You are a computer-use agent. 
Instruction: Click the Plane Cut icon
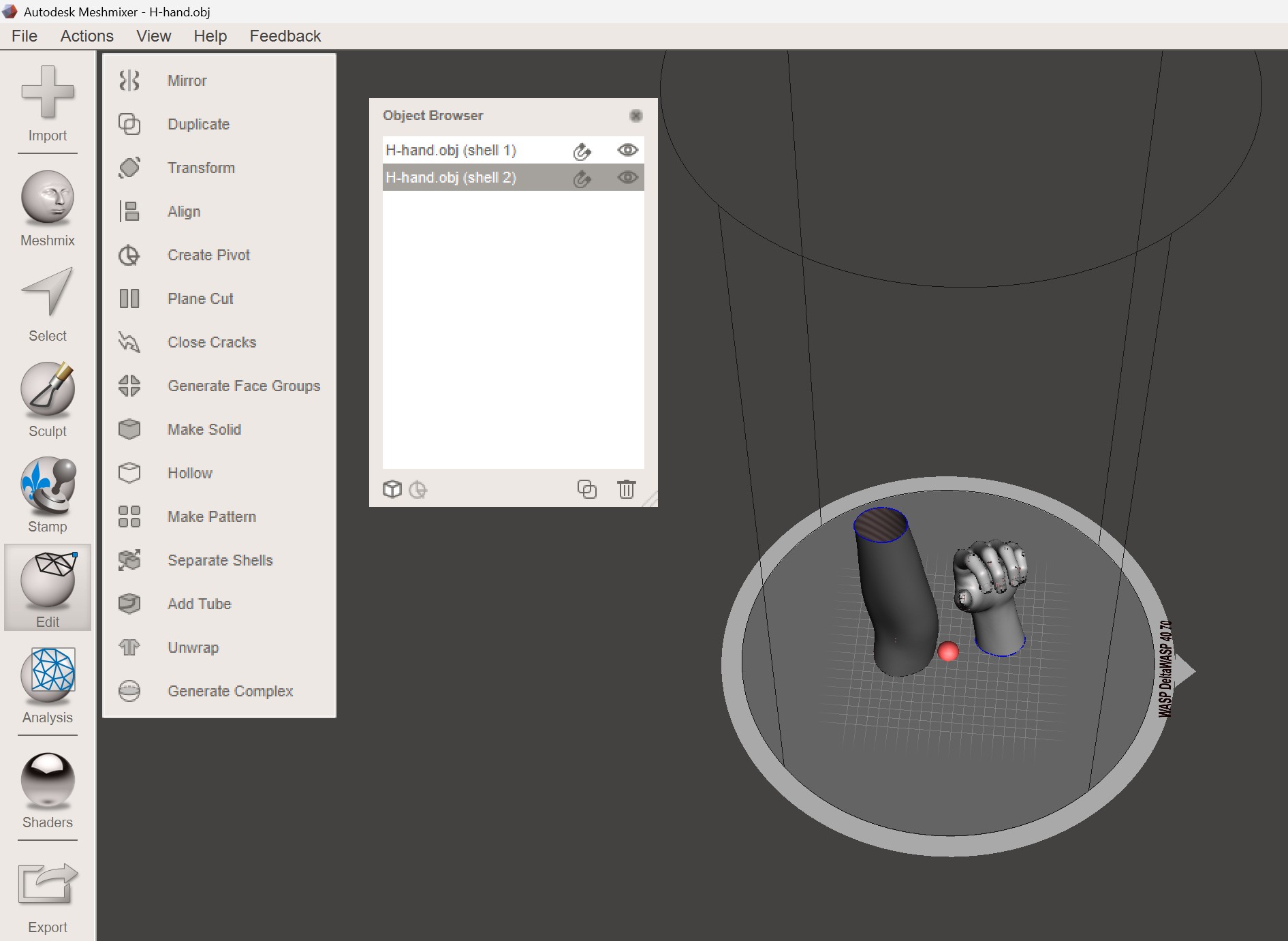(x=129, y=298)
